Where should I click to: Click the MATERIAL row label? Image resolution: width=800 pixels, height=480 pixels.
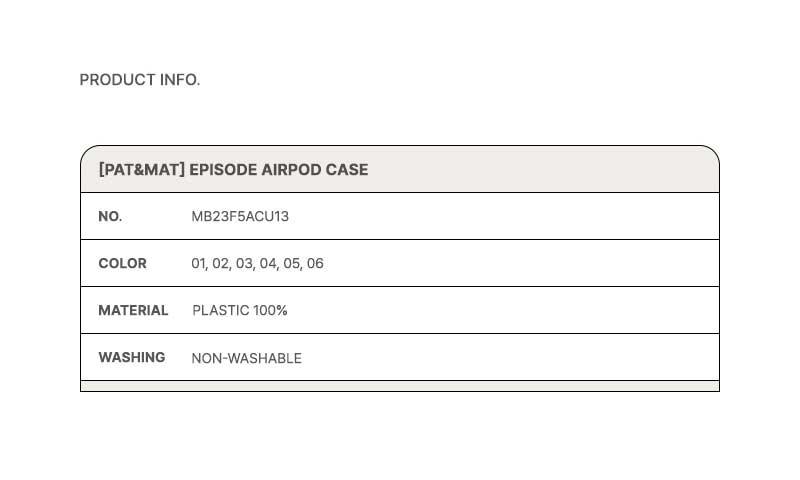tap(133, 311)
